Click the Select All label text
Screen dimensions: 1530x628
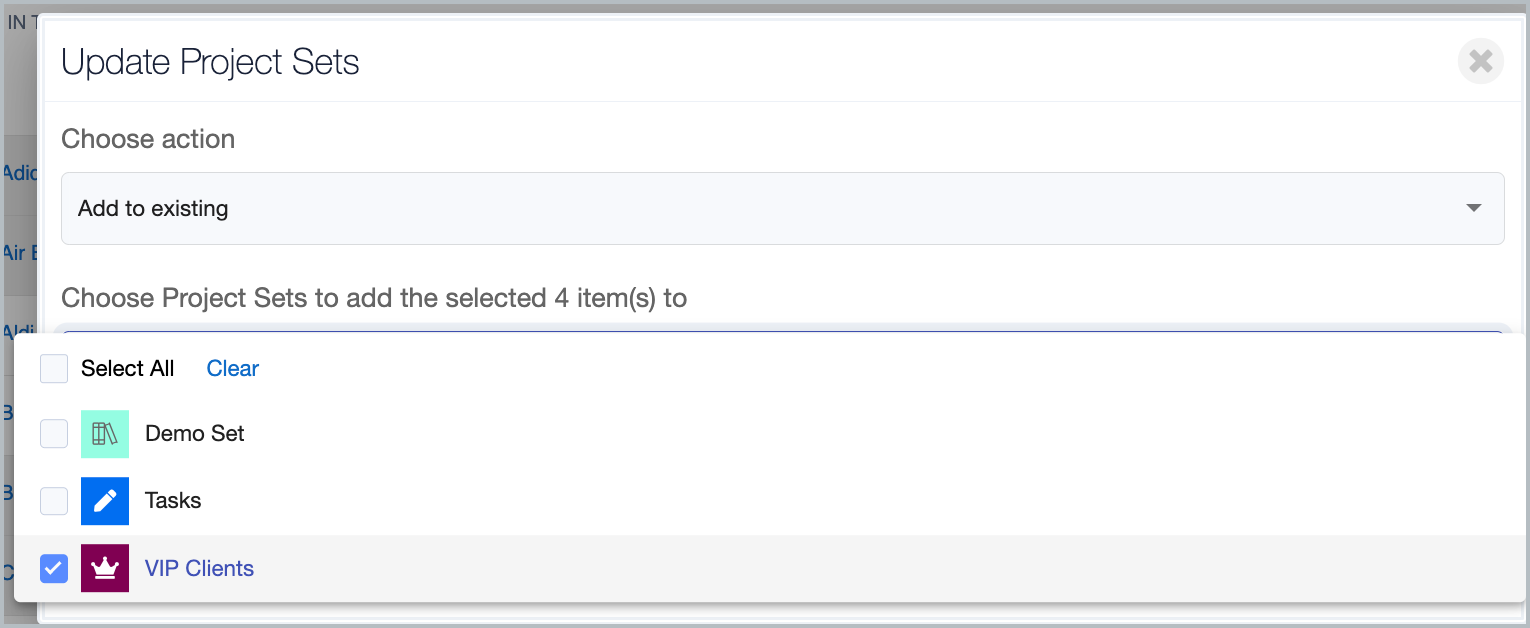coord(128,369)
